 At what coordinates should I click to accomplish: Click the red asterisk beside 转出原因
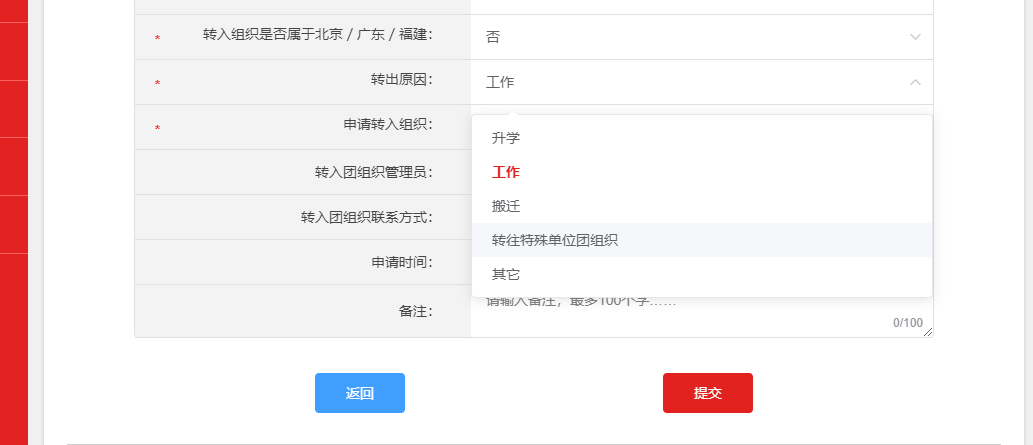coord(157,83)
